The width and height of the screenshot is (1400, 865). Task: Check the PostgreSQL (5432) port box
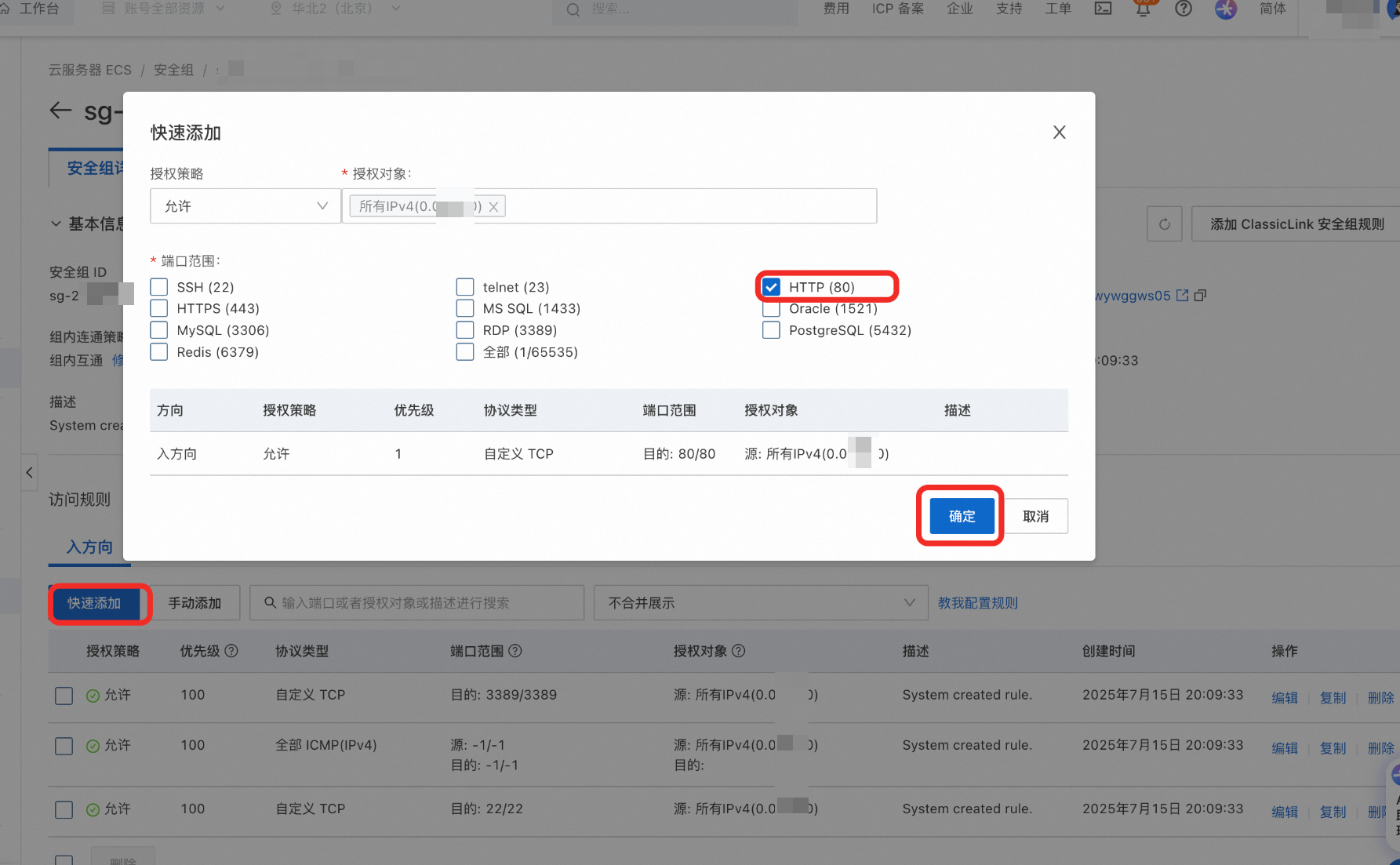click(772, 330)
